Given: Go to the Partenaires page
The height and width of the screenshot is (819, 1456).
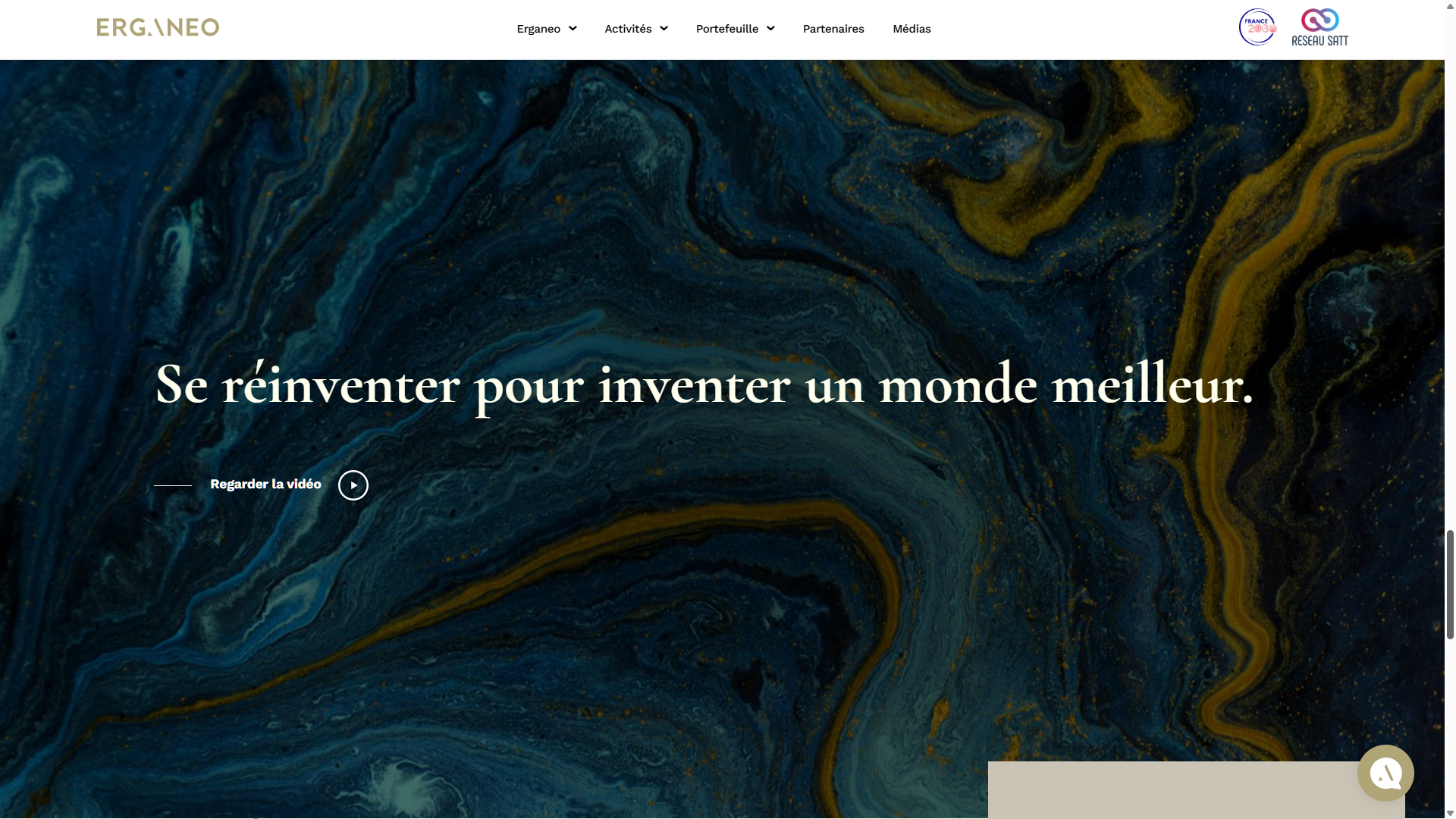Looking at the screenshot, I should tap(833, 29).
